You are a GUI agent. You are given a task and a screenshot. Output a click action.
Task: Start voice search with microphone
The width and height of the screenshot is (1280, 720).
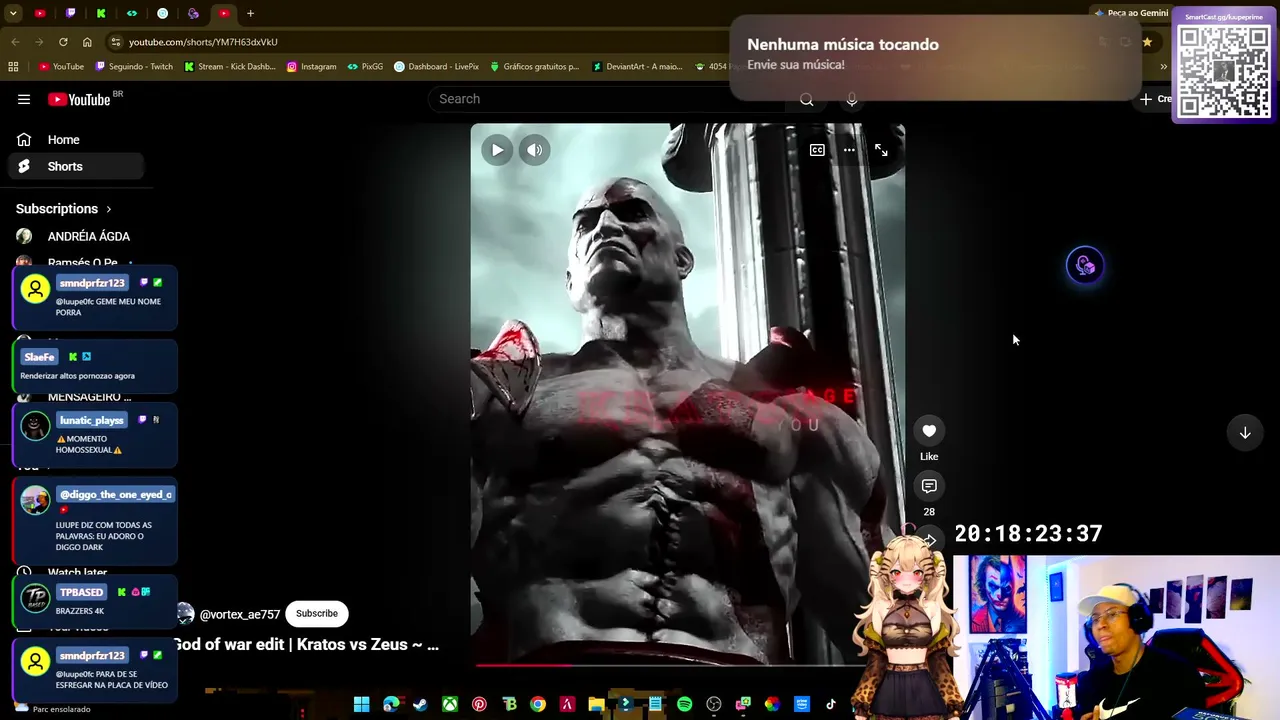pos(852,99)
